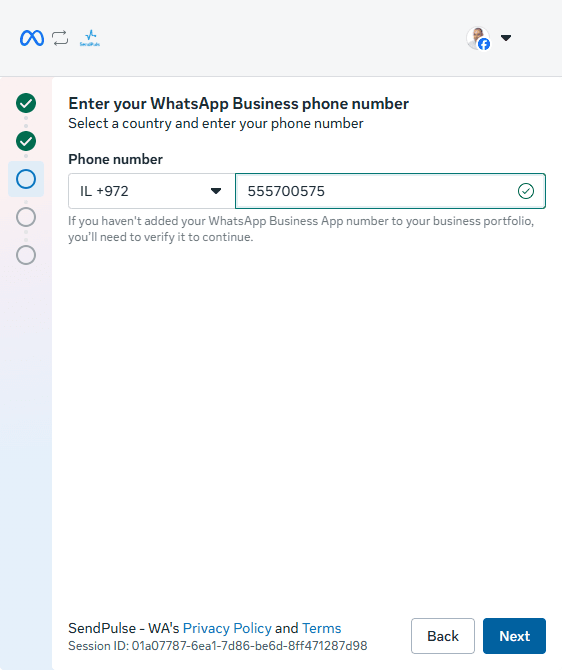The height and width of the screenshot is (670, 562).
Task: Click the Next button
Action: pyautogui.click(x=515, y=636)
